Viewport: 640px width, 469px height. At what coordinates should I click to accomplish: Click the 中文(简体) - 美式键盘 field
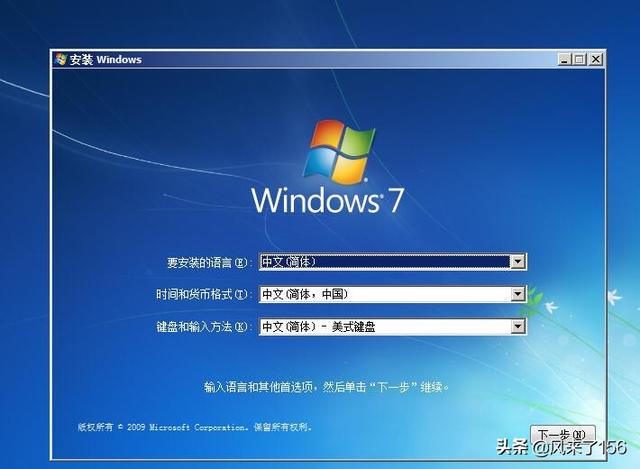click(x=383, y=327)
